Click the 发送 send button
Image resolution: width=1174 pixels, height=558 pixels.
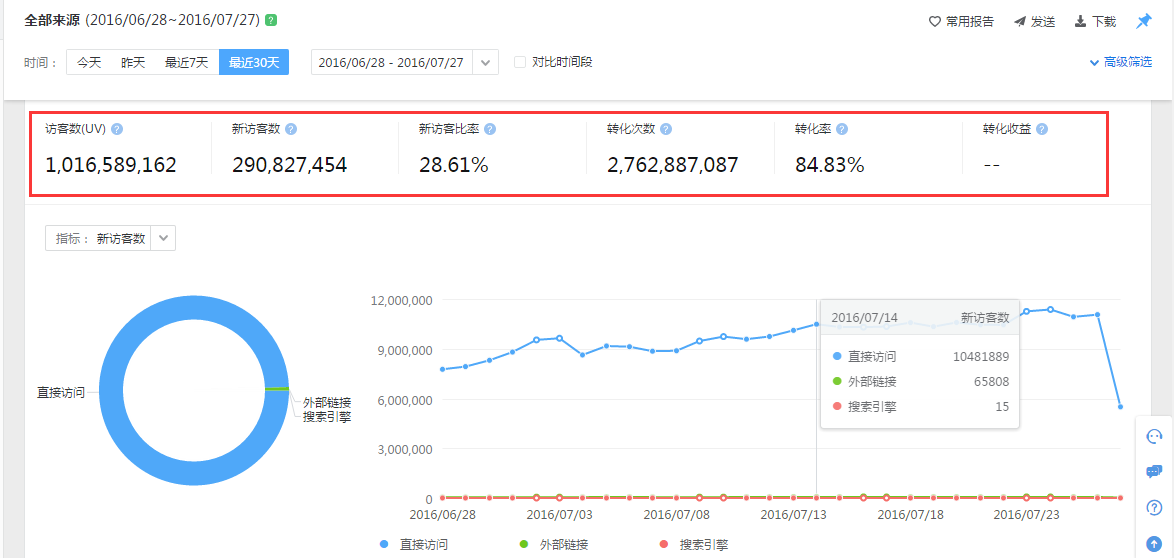(1034, 21)
